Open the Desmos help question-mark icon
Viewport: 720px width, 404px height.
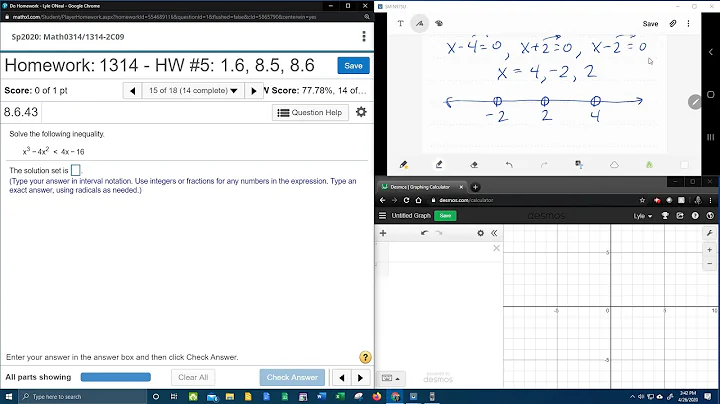[695, 215]
